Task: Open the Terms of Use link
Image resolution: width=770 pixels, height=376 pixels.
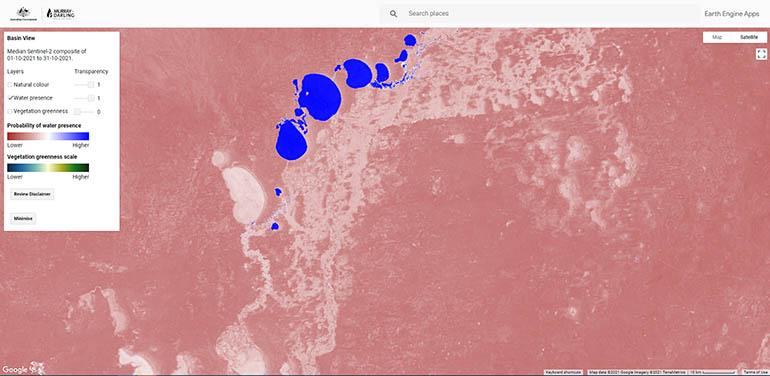Action: (x=755, y=372)
